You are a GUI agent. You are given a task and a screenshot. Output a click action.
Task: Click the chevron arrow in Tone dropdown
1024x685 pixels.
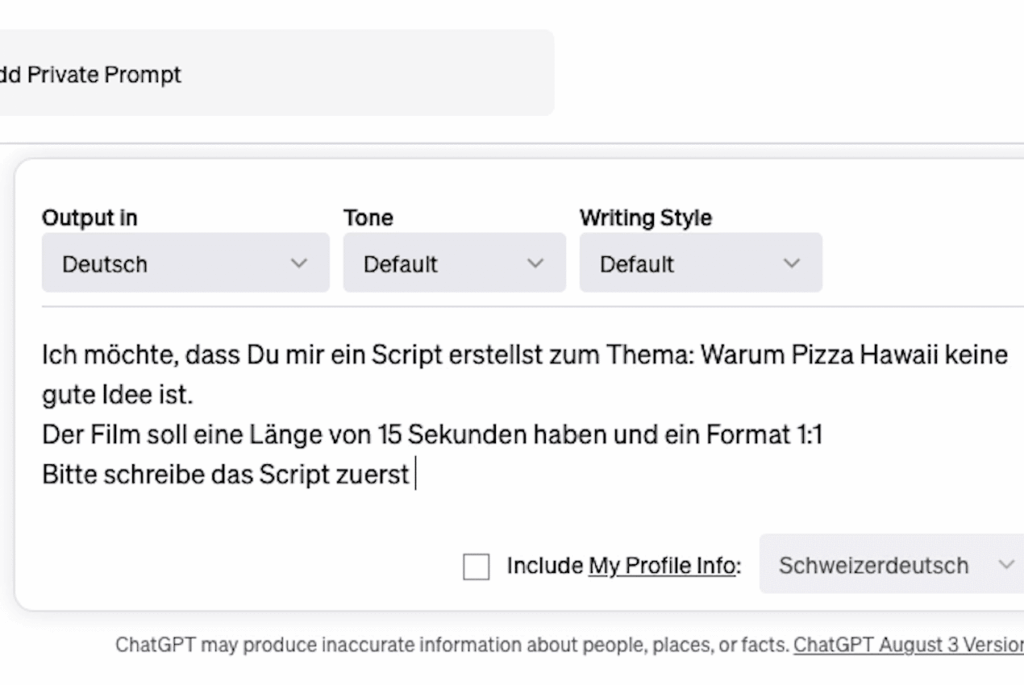(536, 264)
